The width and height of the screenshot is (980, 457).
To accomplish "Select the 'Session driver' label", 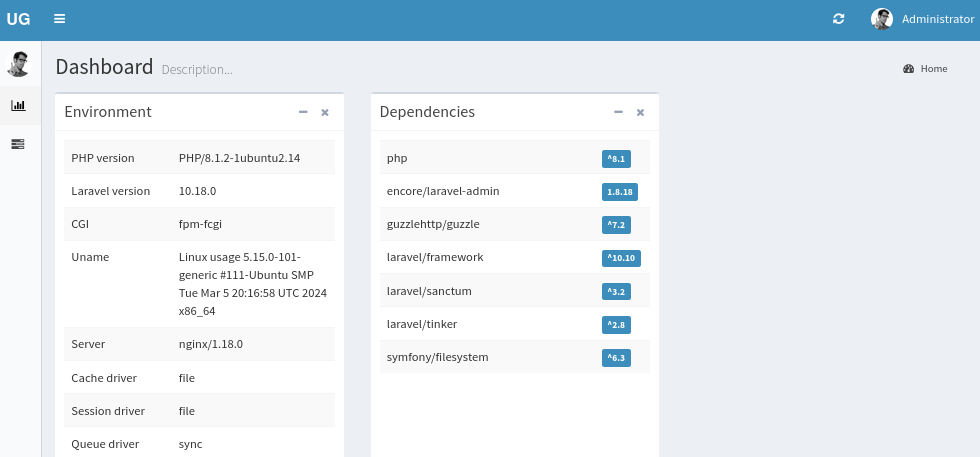I will pos(108,411).
